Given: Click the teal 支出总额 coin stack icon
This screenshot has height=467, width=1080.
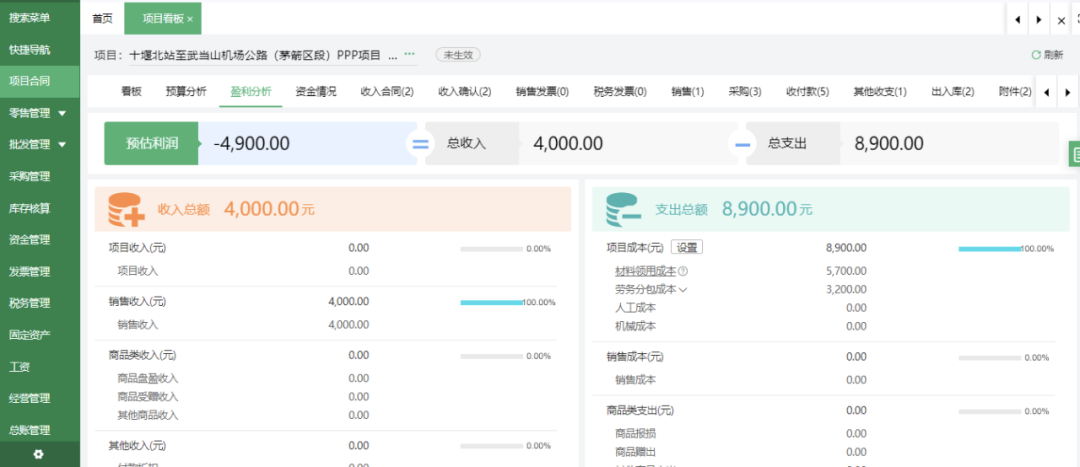Looking at the screenshot, I should [623, 209].
